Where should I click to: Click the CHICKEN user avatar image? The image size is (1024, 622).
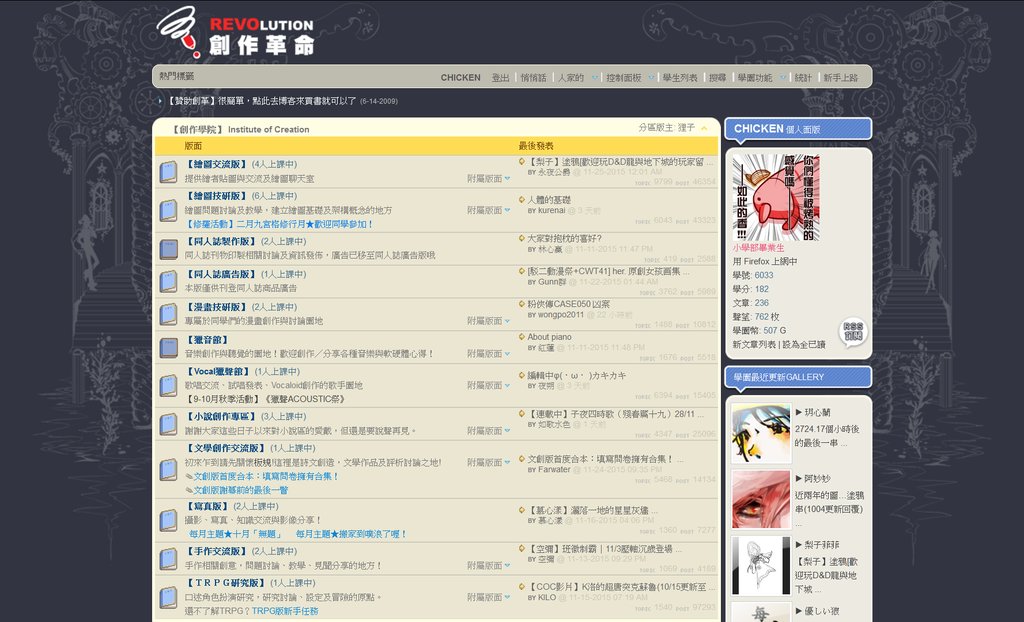pyautogui.click(x=775, y=197)
